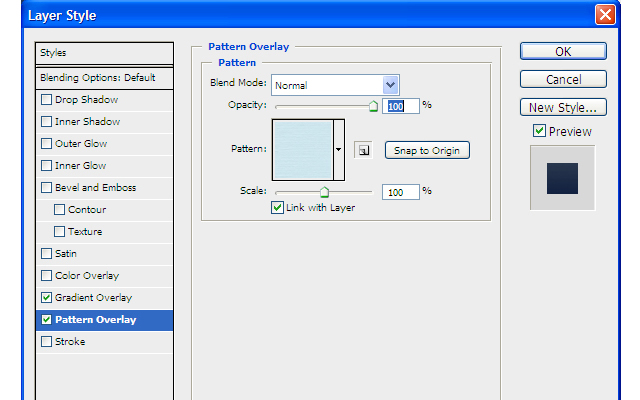
Task: Open the Styles list header
Action: tap(97, 52)
